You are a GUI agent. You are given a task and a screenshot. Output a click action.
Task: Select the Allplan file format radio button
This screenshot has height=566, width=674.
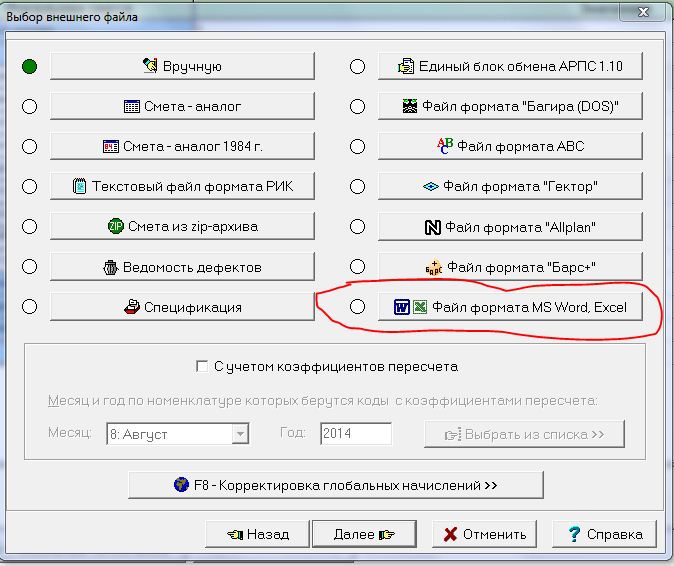coord(357,226)
